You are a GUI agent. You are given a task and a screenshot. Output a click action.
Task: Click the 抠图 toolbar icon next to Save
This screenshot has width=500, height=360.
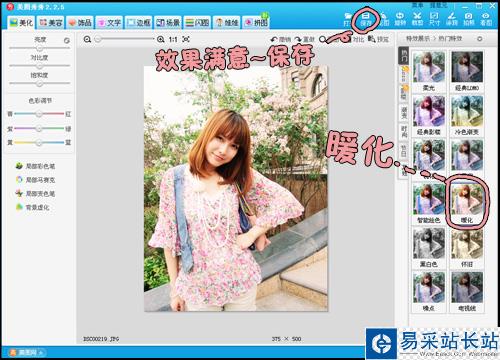pos(384,19)
